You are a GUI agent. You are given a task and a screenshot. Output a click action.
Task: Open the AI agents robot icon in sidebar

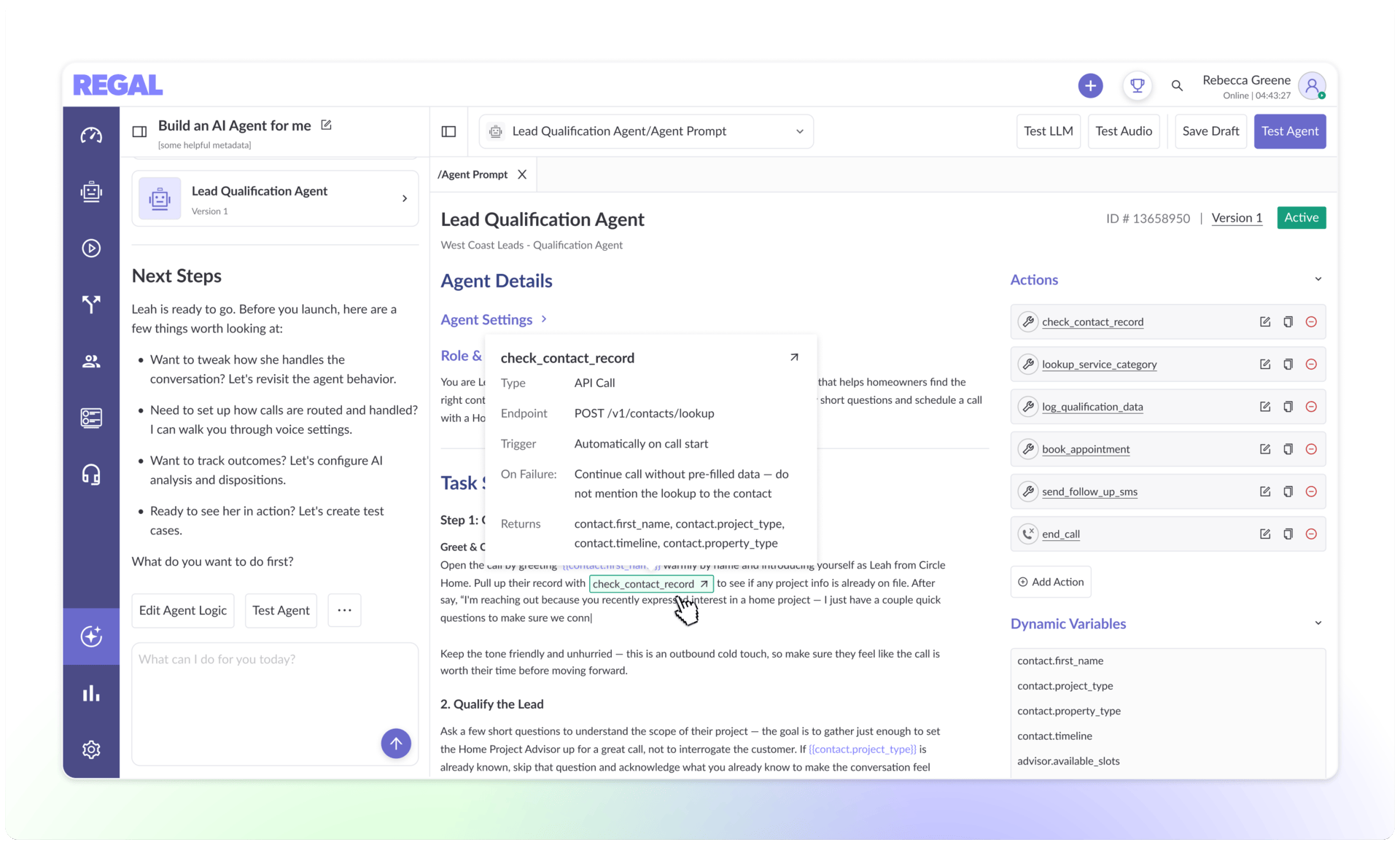point(91,192)
